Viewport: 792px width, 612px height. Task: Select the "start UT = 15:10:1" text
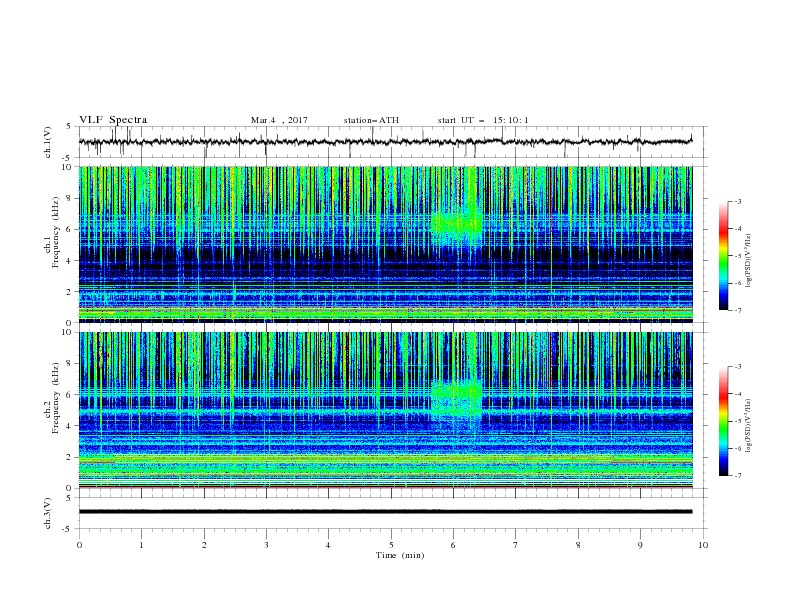tap(483, 120)
